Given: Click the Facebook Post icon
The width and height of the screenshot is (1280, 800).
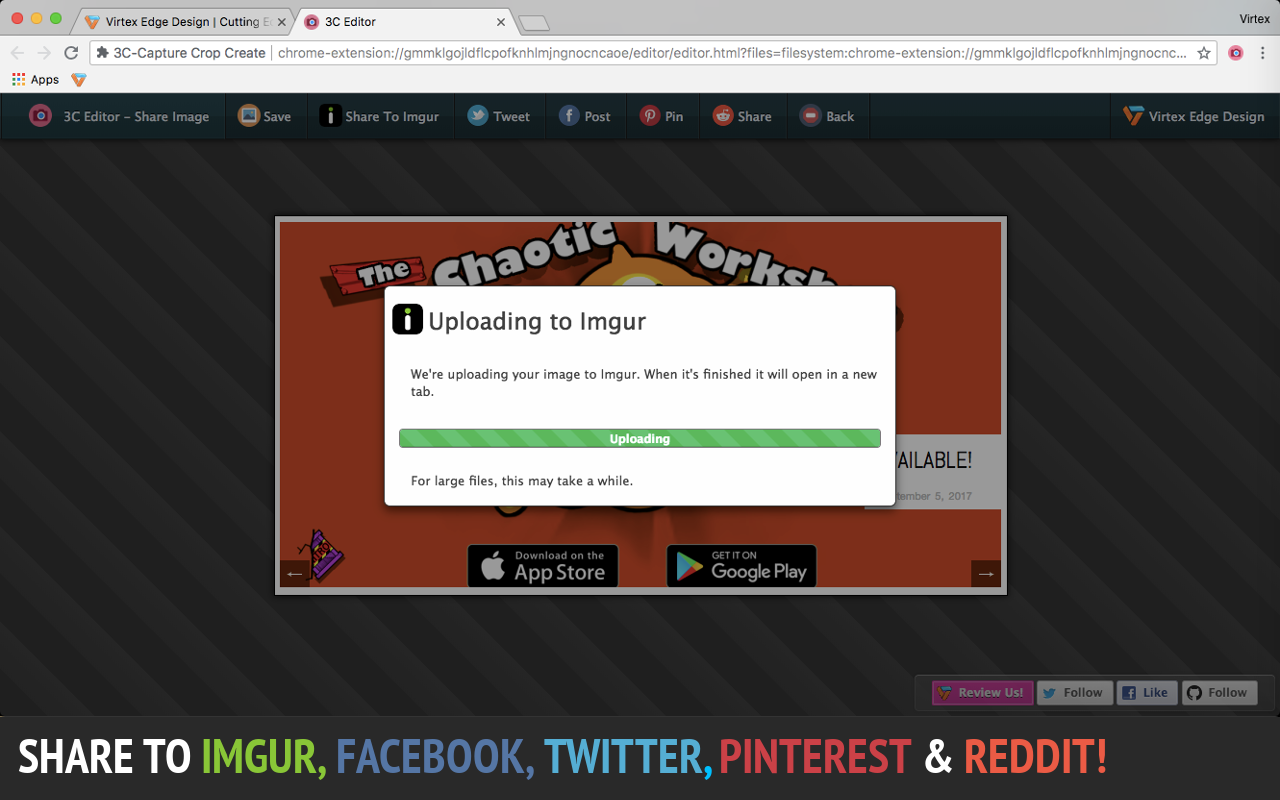Looking at the screenshot, I should 569,116.
